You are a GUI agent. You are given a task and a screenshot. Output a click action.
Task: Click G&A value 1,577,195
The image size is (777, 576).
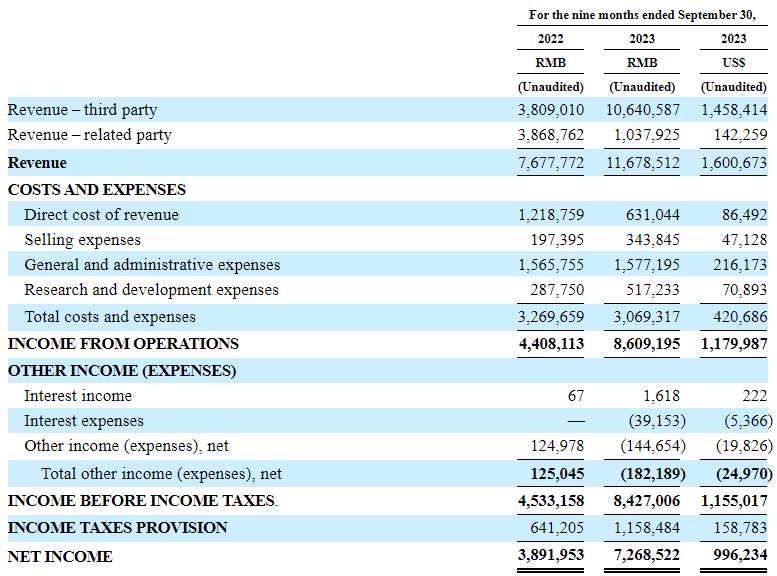pyautogui.click(x=647, y=265)
